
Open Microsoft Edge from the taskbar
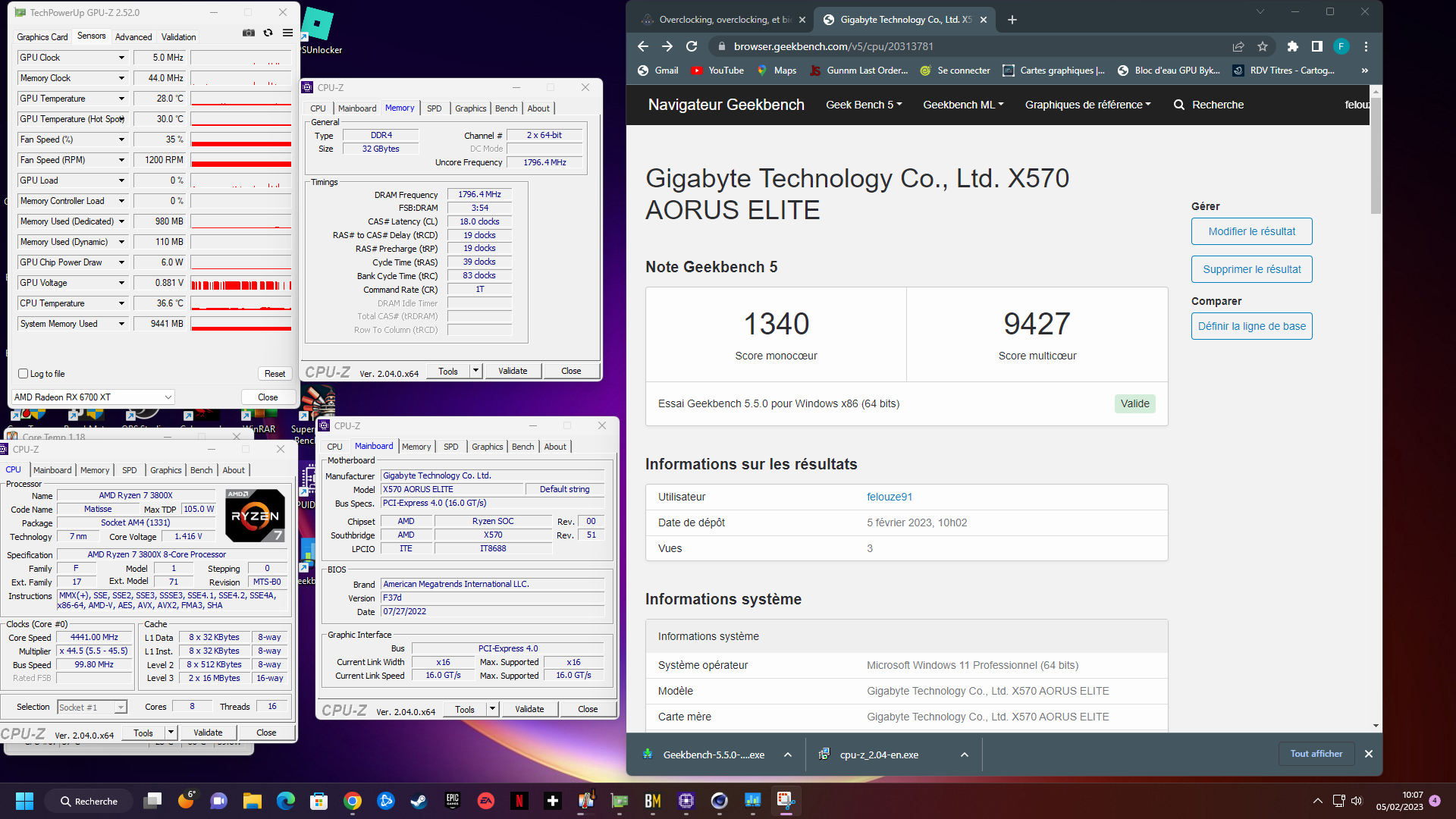(x=285, y=801)
